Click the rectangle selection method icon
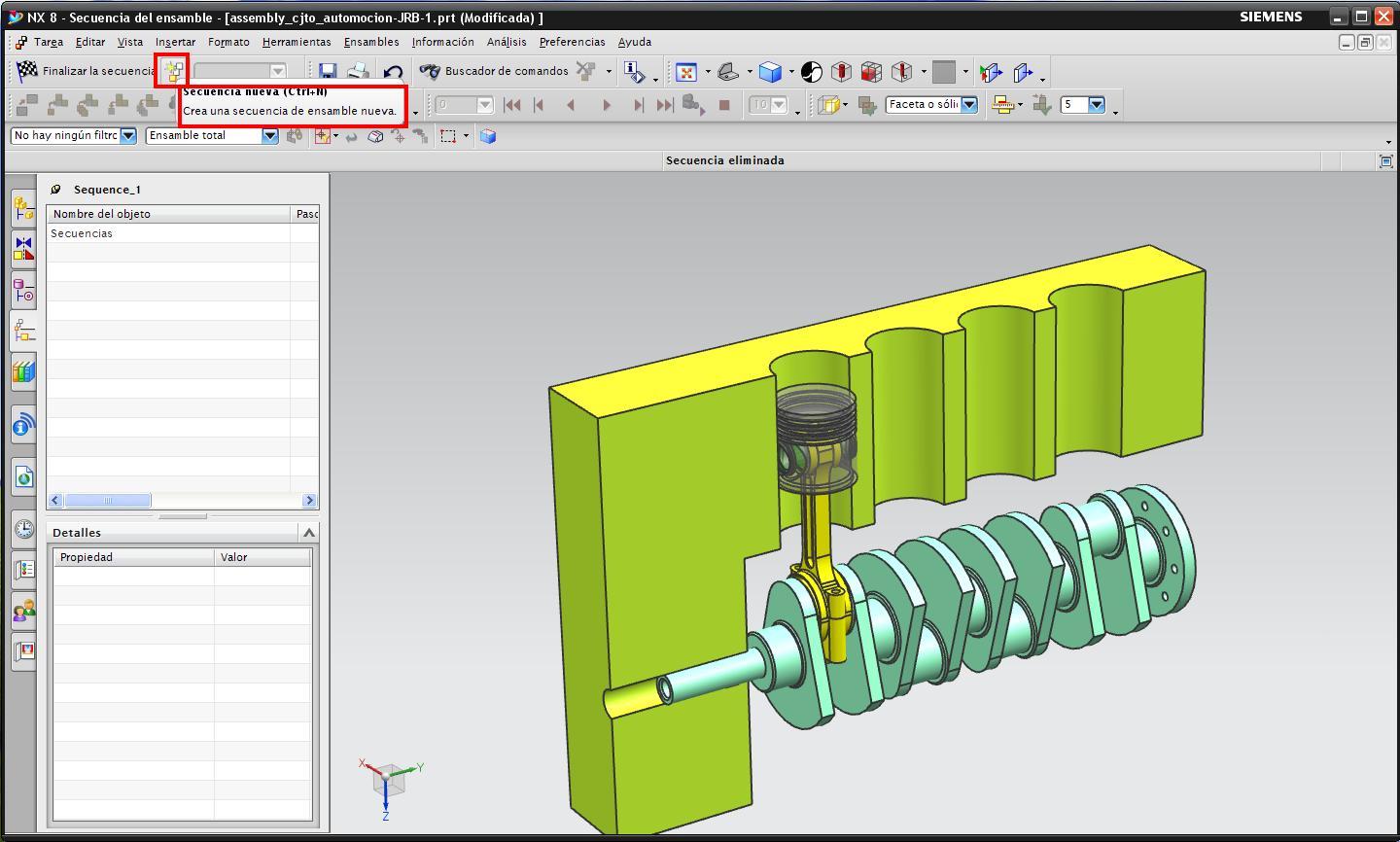This screenshot has width=1400, height=842. click(x=448, y=136)
